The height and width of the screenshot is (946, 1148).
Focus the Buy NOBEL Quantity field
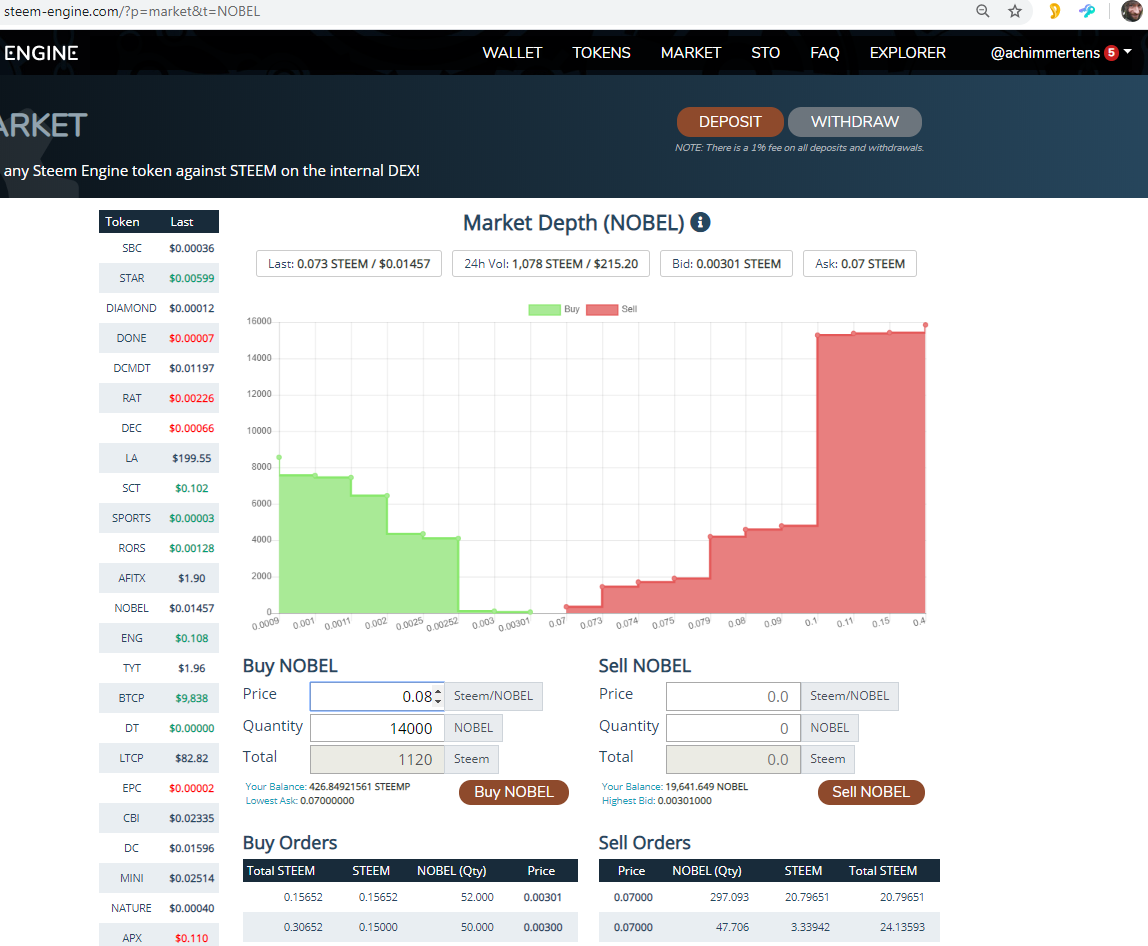coord(377,728)
